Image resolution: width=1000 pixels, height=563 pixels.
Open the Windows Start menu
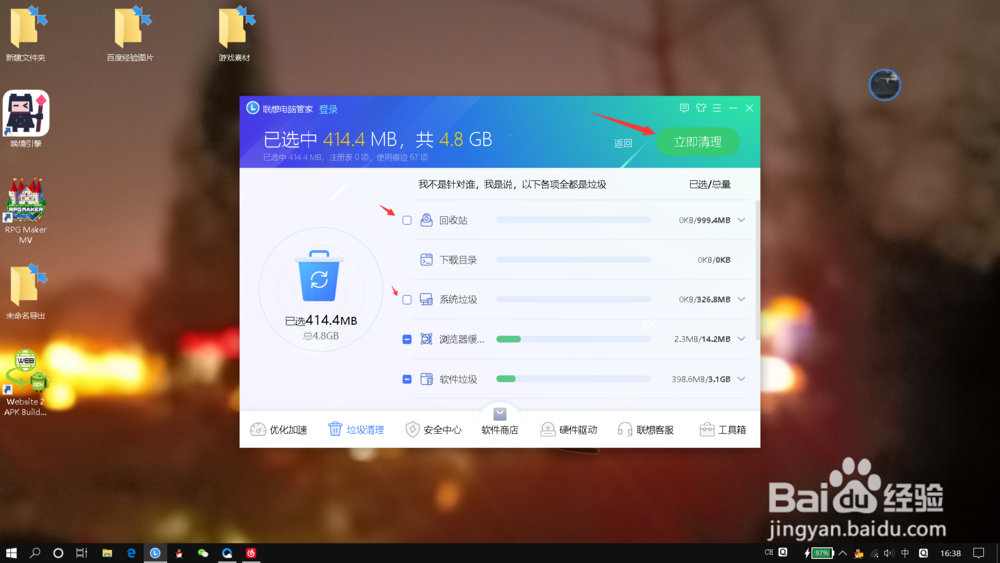tap(11, 553)
